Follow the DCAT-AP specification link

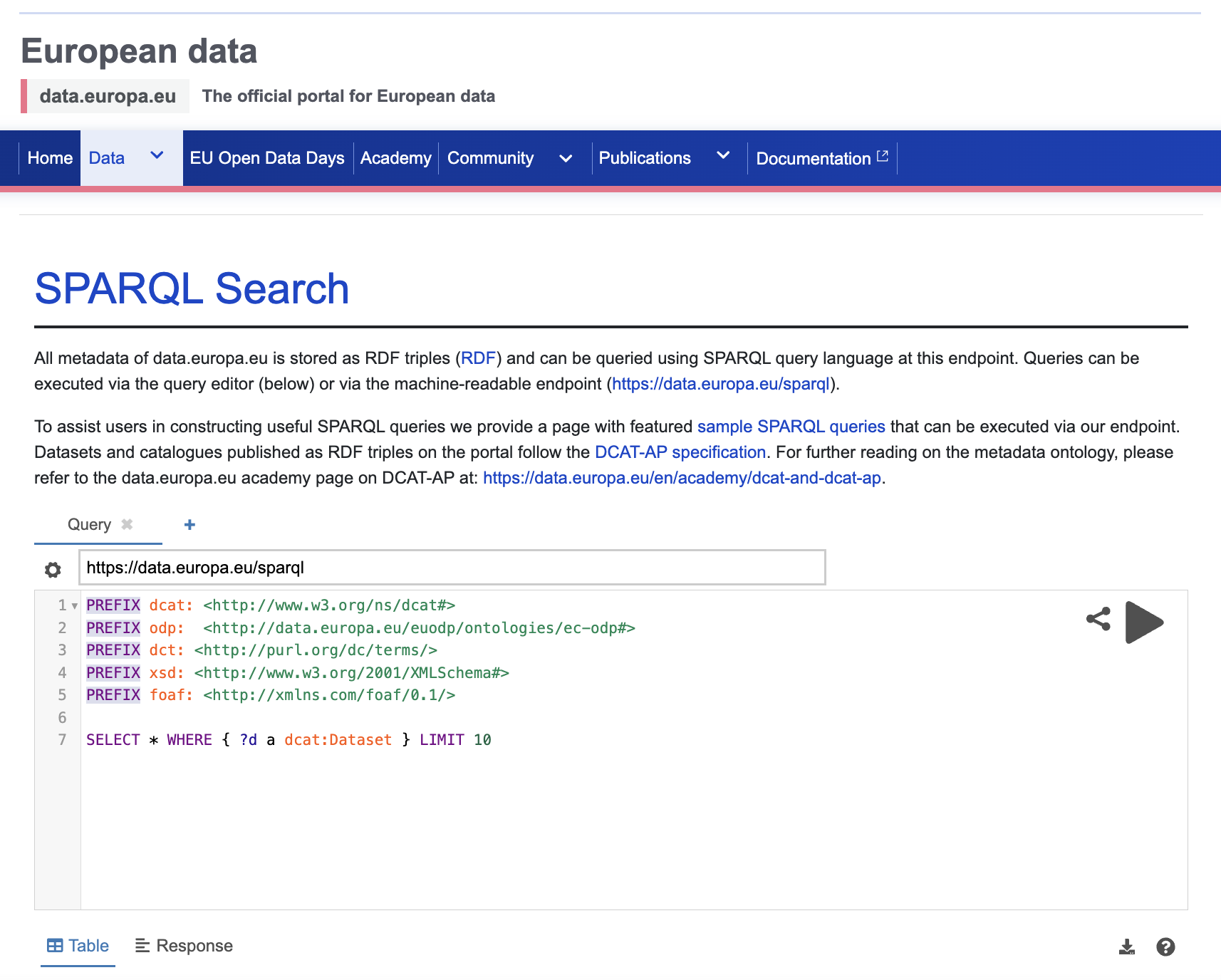680,452
